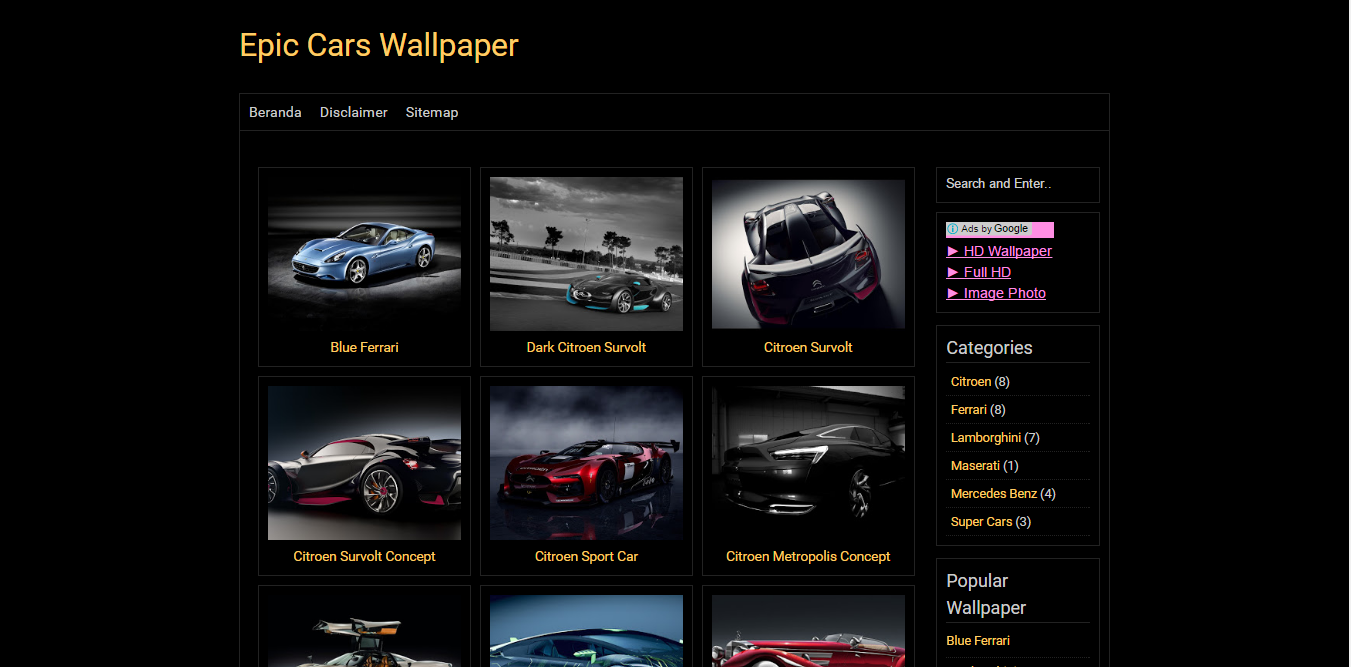Click the Citroen Metropolis Concept caption link
This screenshot has height=667, width=1351.
[808, 556]
